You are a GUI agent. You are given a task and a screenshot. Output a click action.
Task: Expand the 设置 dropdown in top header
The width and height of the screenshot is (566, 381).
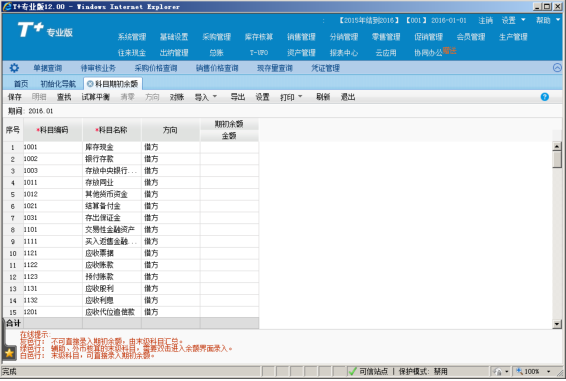(x=523, y=20)
